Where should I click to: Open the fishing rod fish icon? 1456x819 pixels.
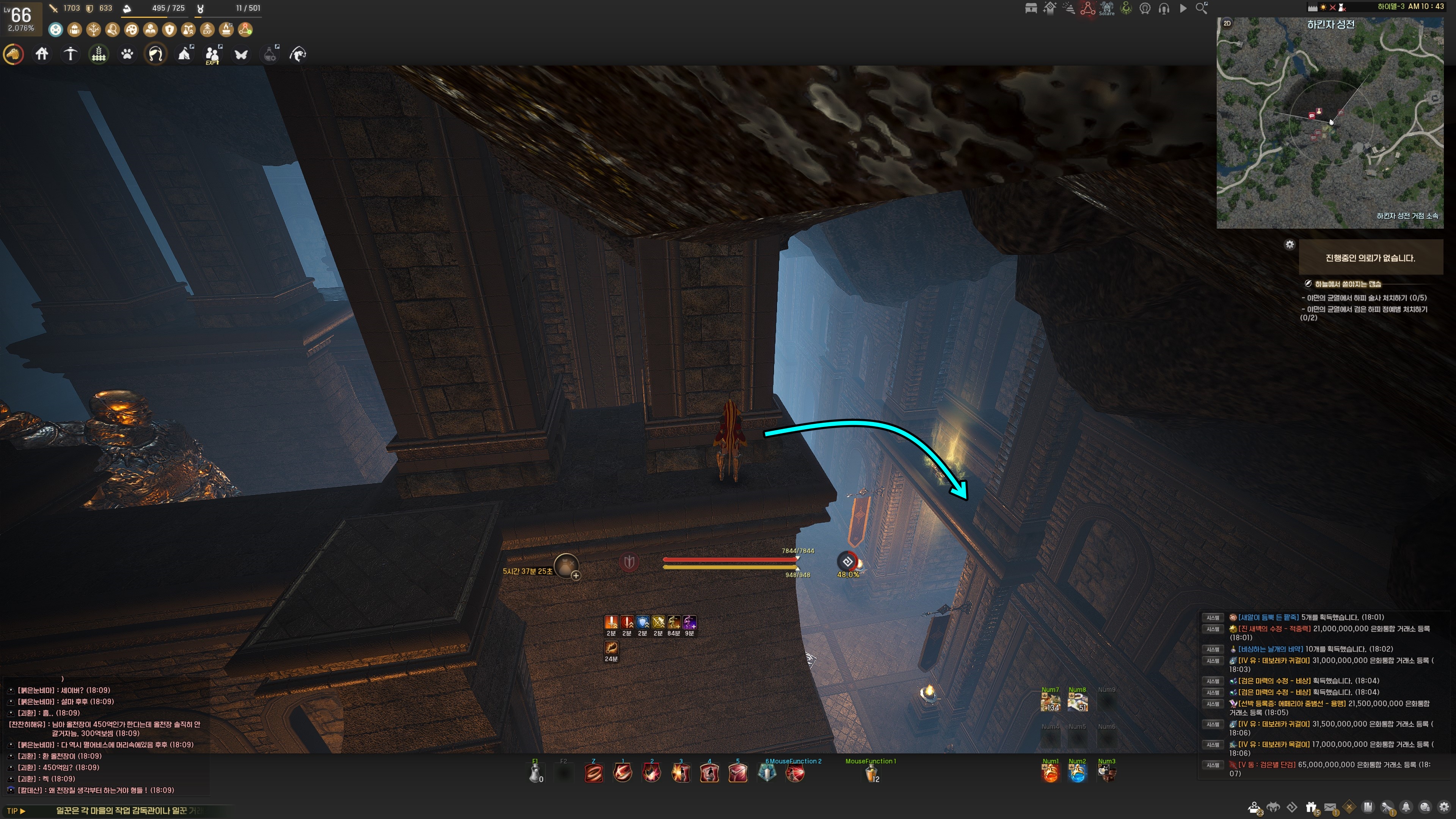(x=298, y=54)
